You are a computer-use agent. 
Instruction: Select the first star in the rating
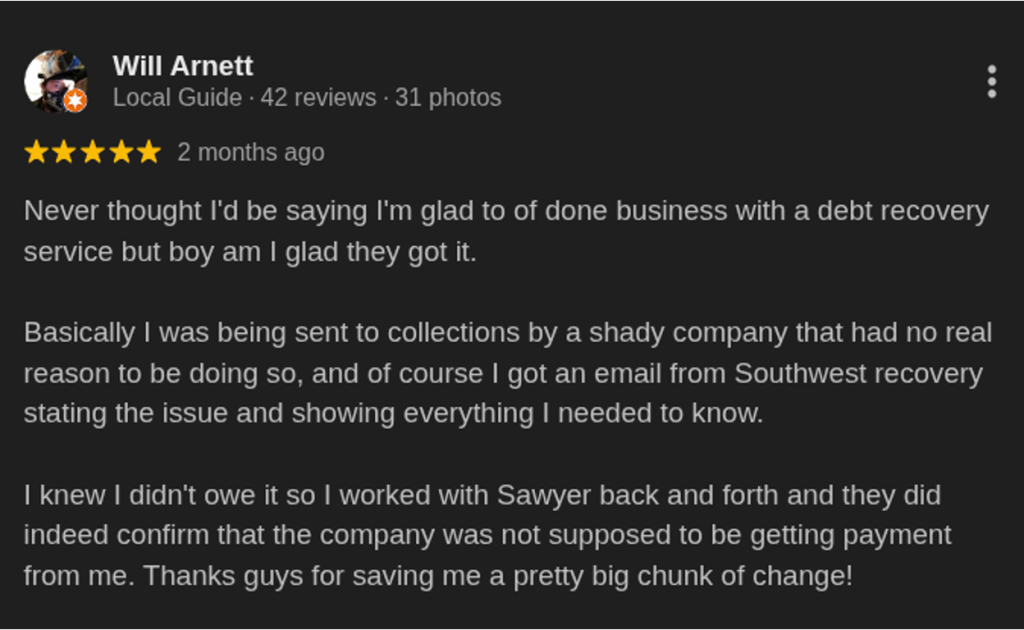point(37,152)
